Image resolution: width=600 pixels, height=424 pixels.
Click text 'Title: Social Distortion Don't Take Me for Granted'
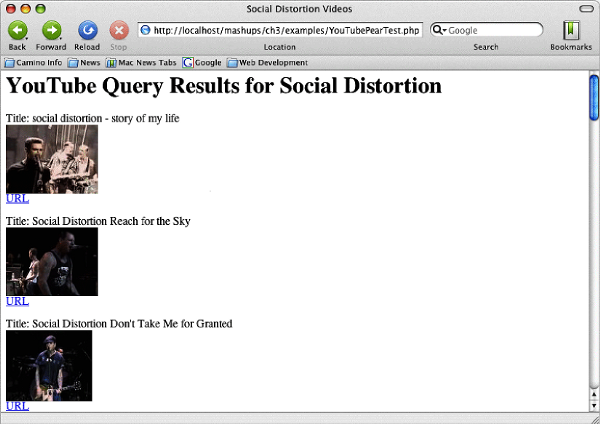pos(119,324)
